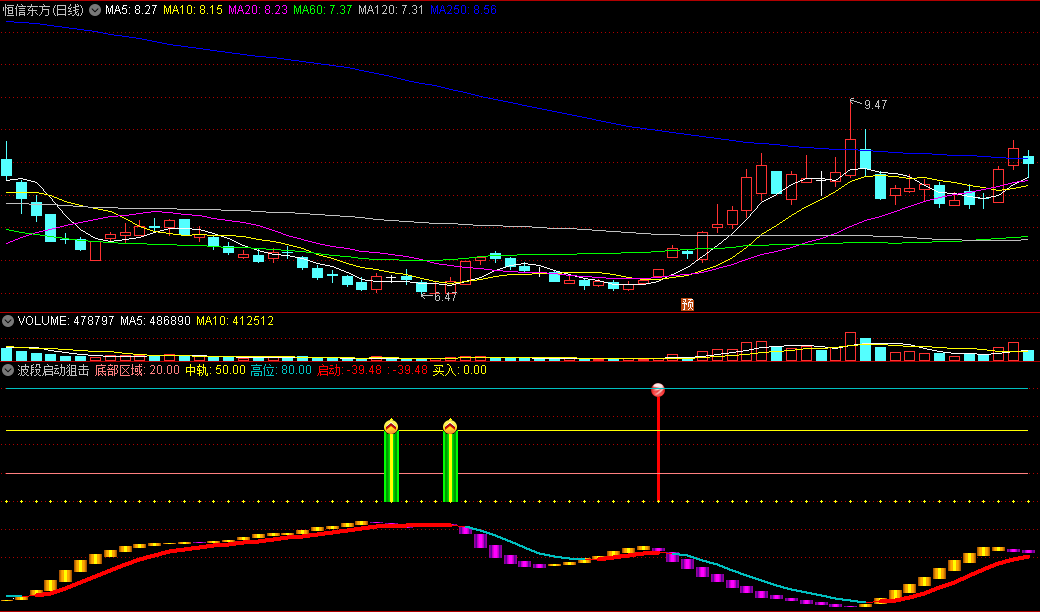
Task: Click the 底部区域: 20.00 label
Action: 137,370
